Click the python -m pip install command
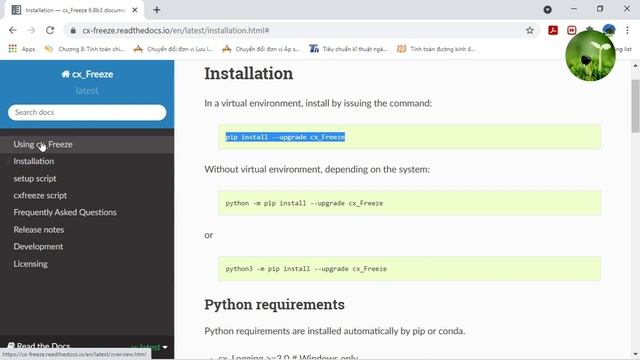Screen dimensions: 640x360 pos(304,203)
